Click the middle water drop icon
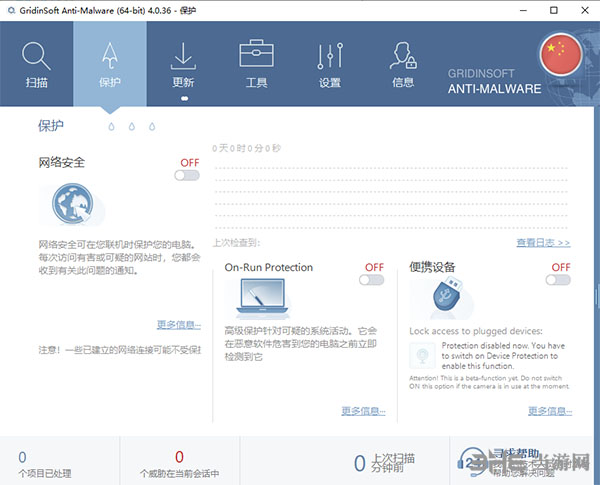The width and height of the screenshot is (600, 485). coord(132,126)
